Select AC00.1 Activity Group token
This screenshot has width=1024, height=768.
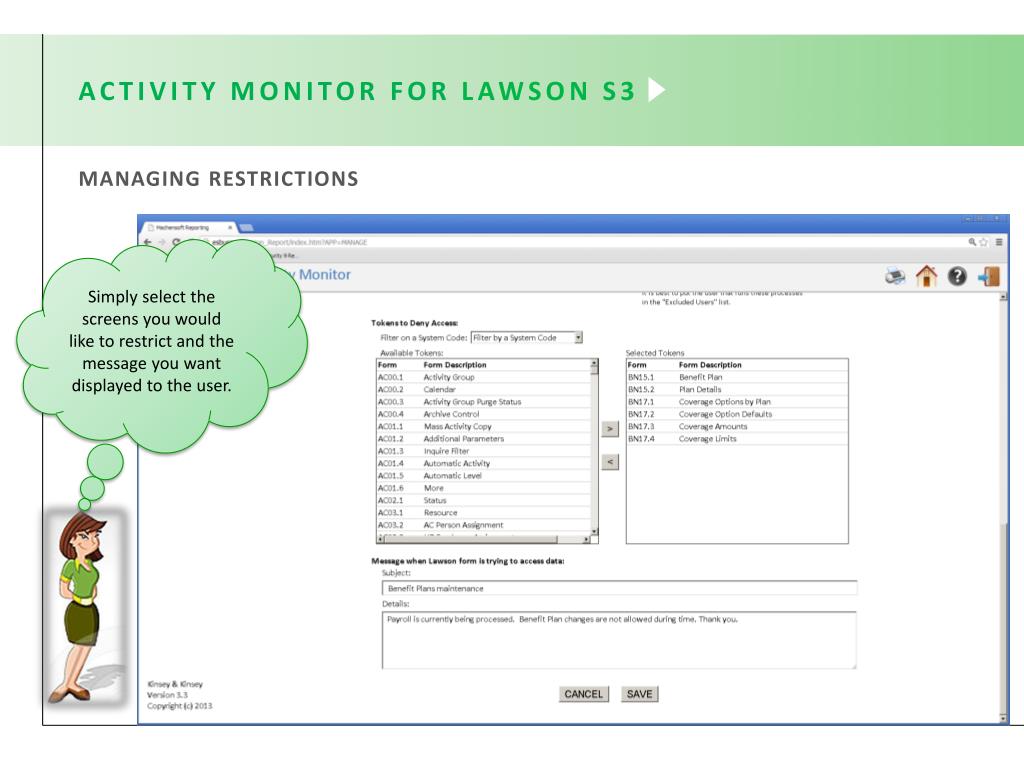click(483, 377)
